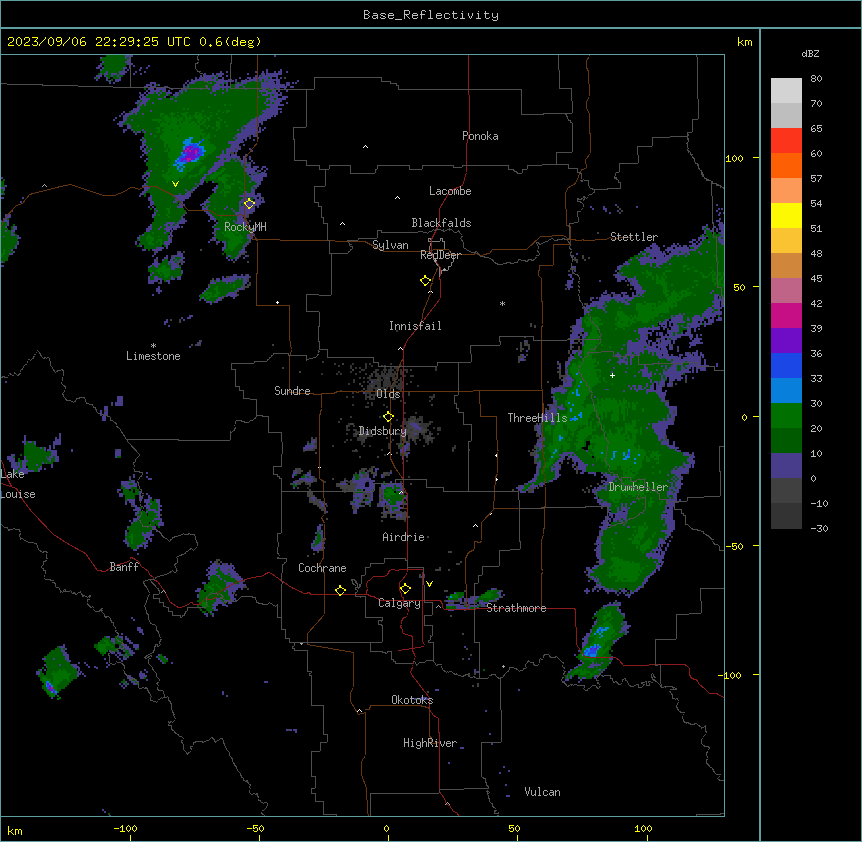The height and width of the screenshot is (842, 862).
Task: Click the magenta 42 dBZ legend swatch
Action: 786,315
